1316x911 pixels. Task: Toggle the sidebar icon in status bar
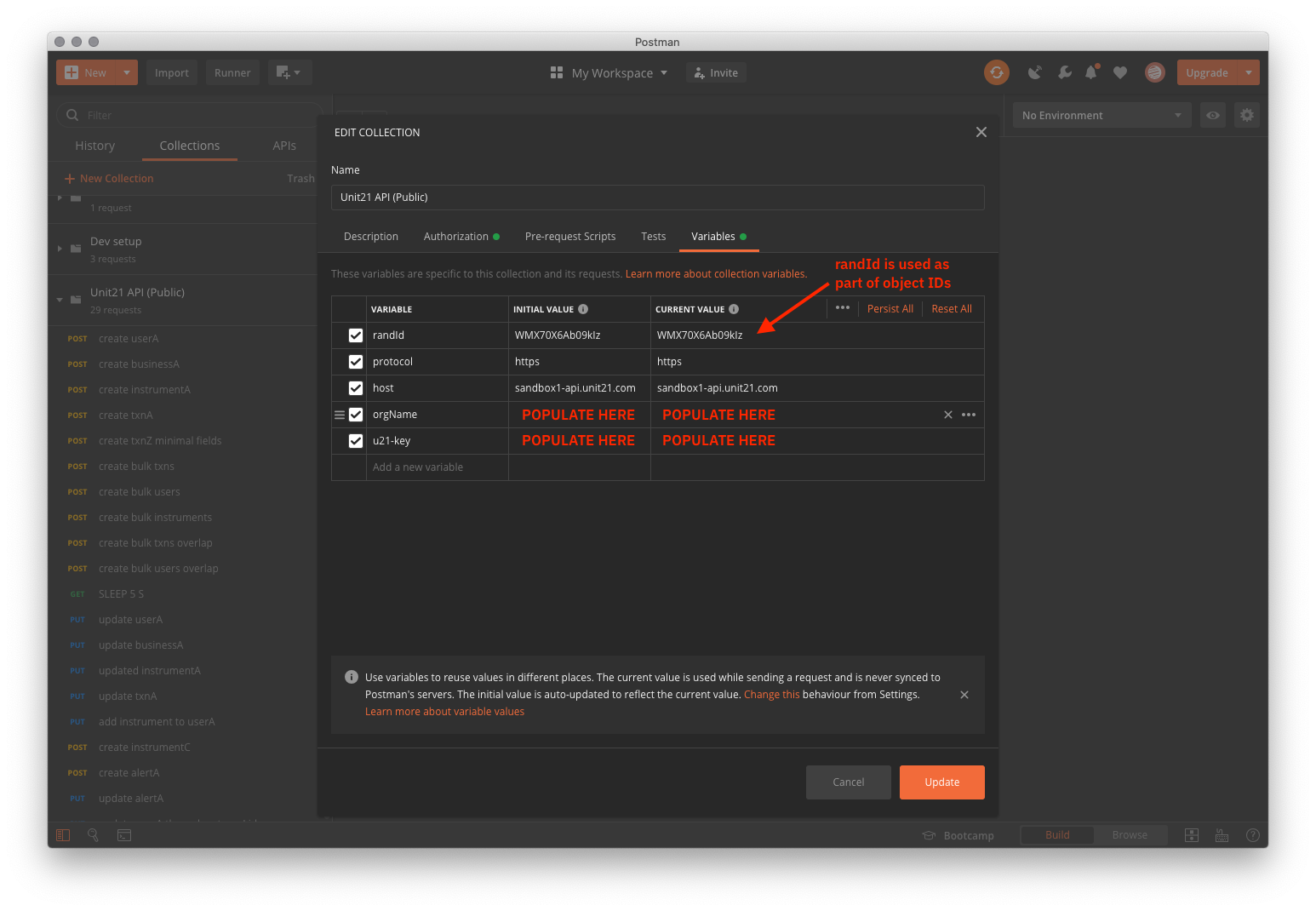[x=63, y=835]
